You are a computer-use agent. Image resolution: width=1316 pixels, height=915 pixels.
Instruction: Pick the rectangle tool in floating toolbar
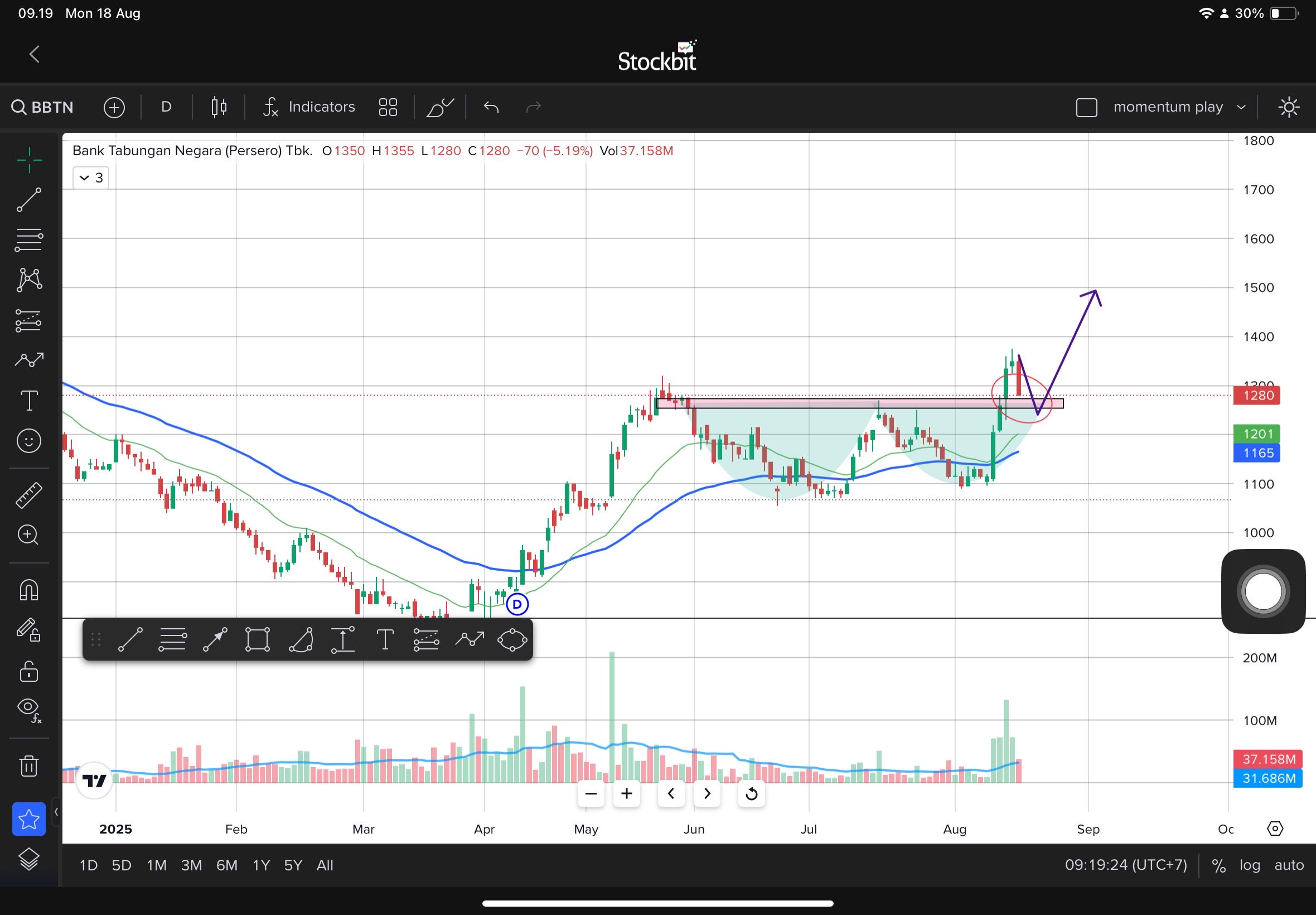257,639
